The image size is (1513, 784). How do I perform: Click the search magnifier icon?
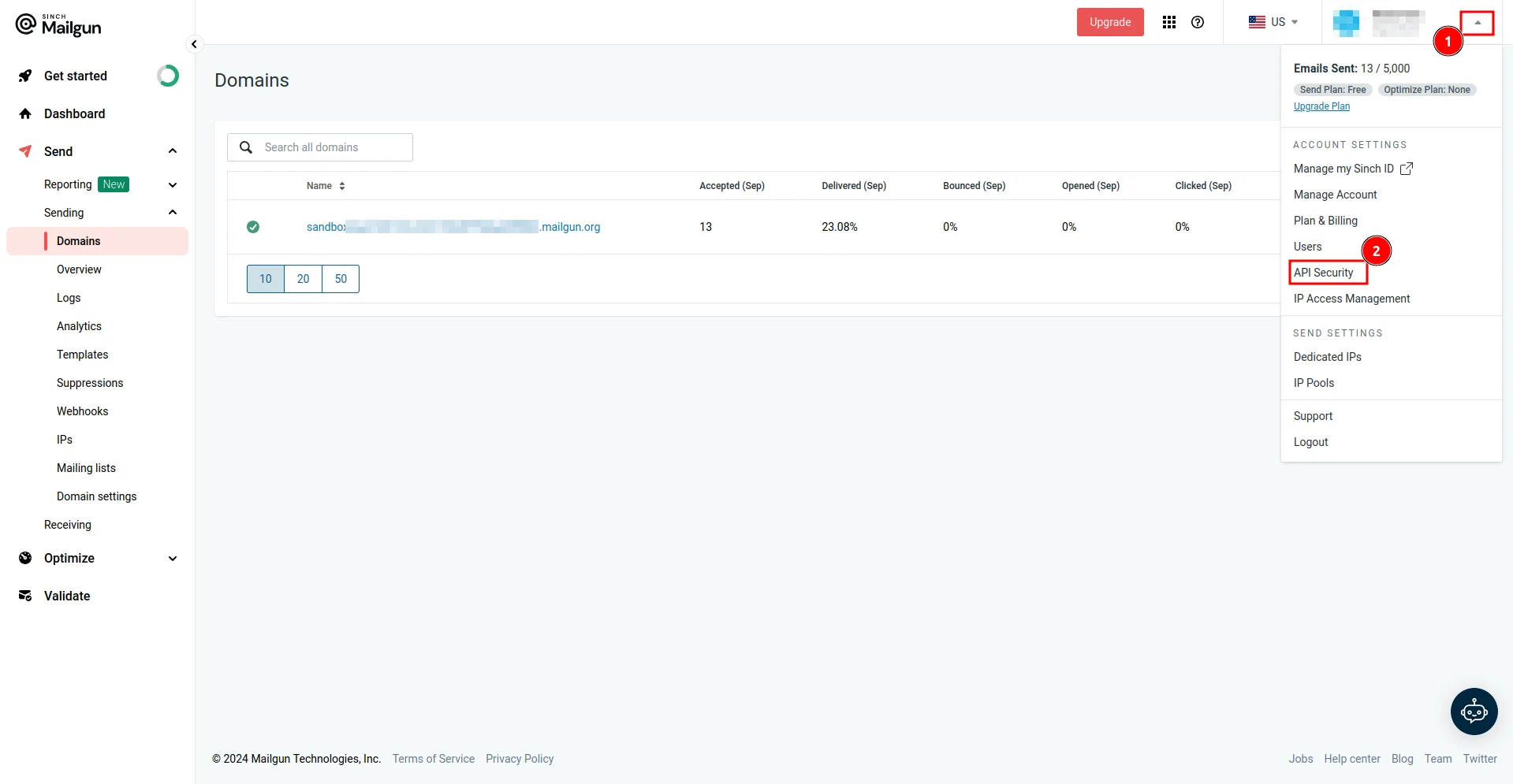click(246, 147)
